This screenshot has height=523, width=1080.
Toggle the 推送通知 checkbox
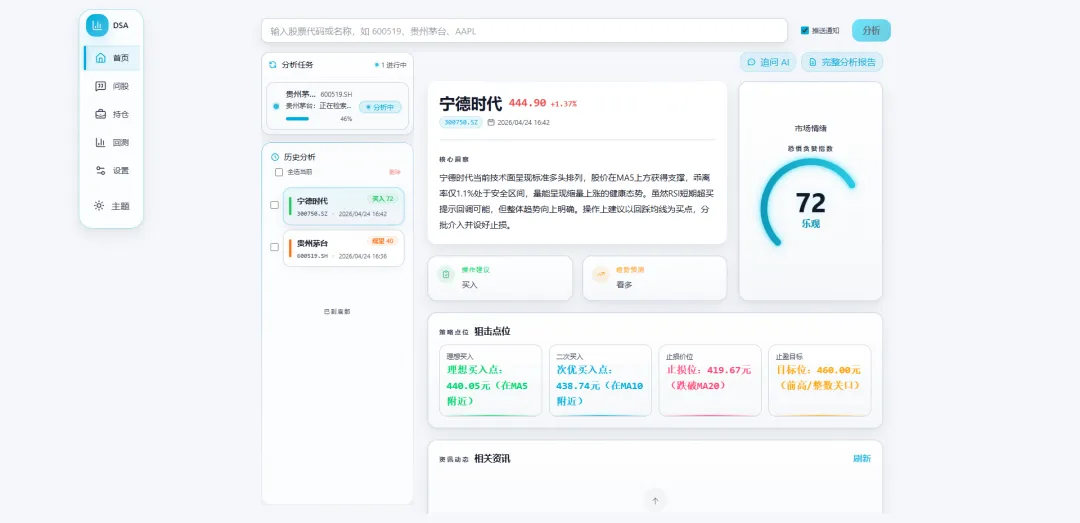[804, 30]
